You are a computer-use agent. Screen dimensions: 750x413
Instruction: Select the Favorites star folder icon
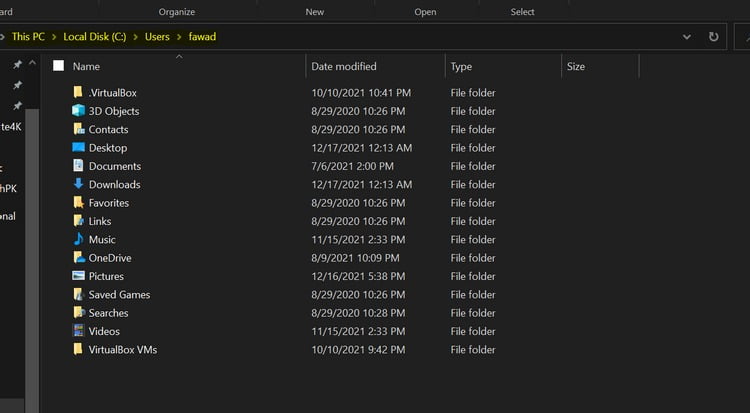(x=78, y=202)
